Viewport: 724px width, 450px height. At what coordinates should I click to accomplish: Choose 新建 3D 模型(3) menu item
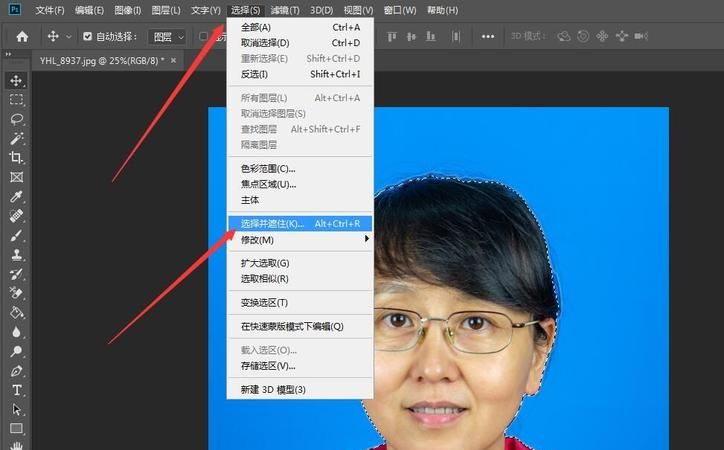coord(300,390)
